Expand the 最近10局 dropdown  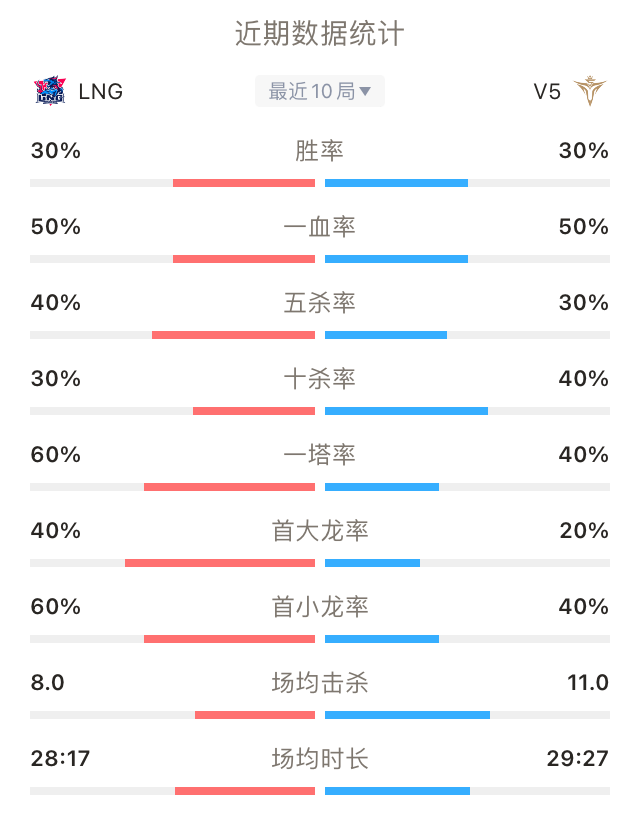pyautogui.click(x=320, y=91)
